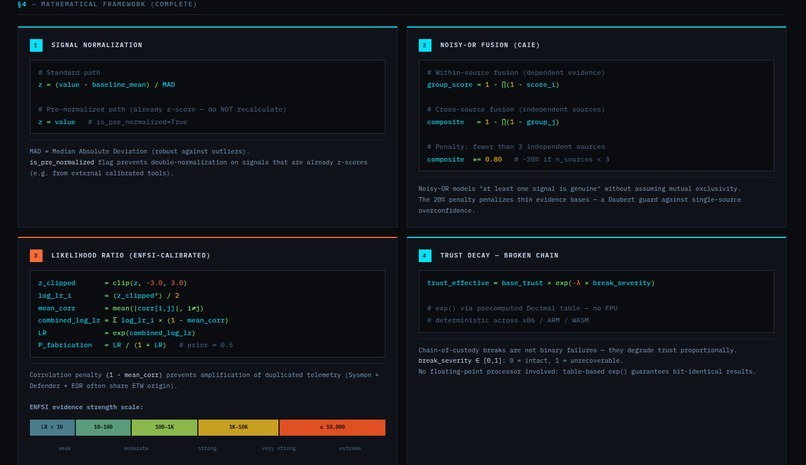Click the number 1 badge beside Signal Normalization
This screenshot has height=465, width=806.
[x=36, y=45]
